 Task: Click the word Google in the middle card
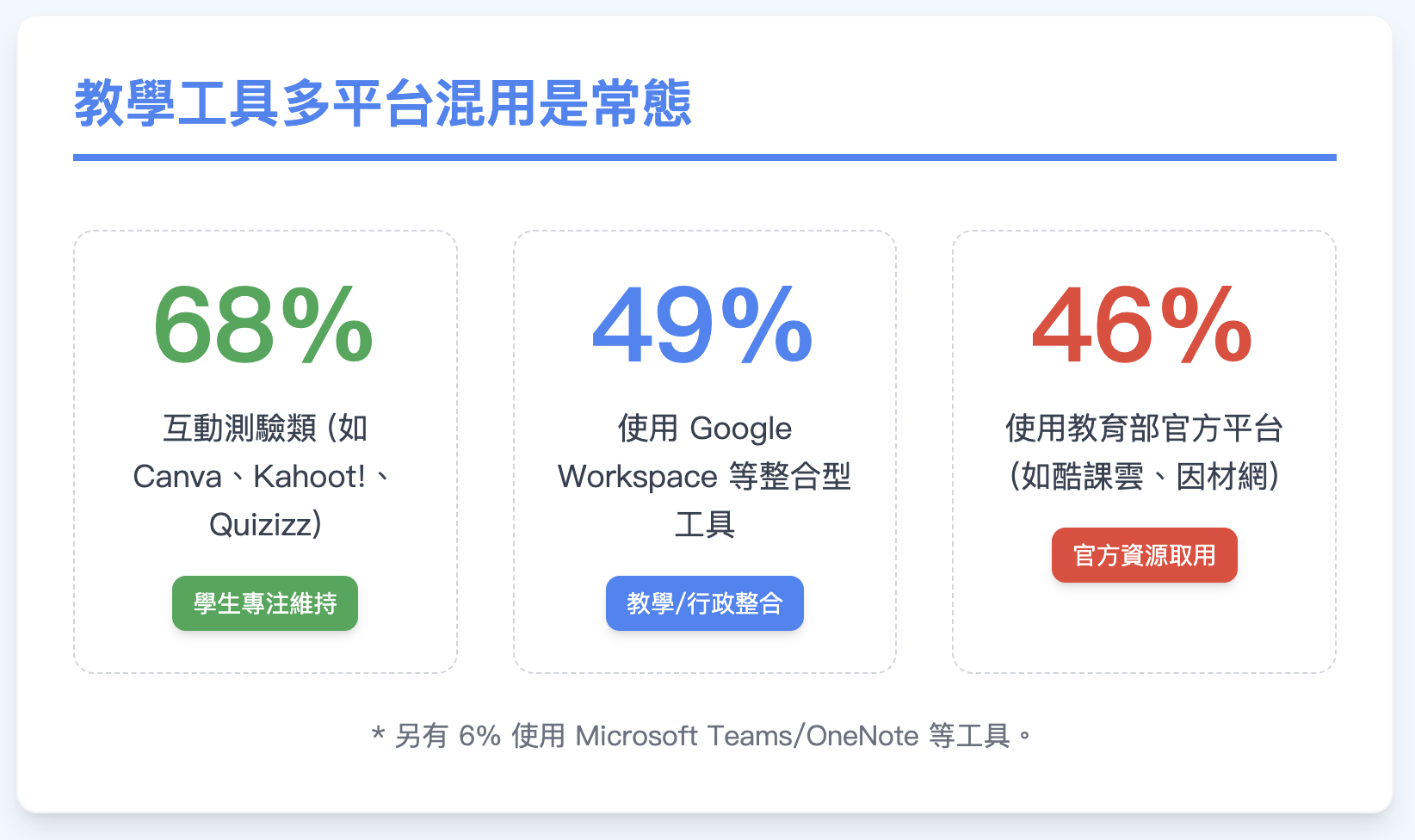pyautogui.click(x=740, y=429)
